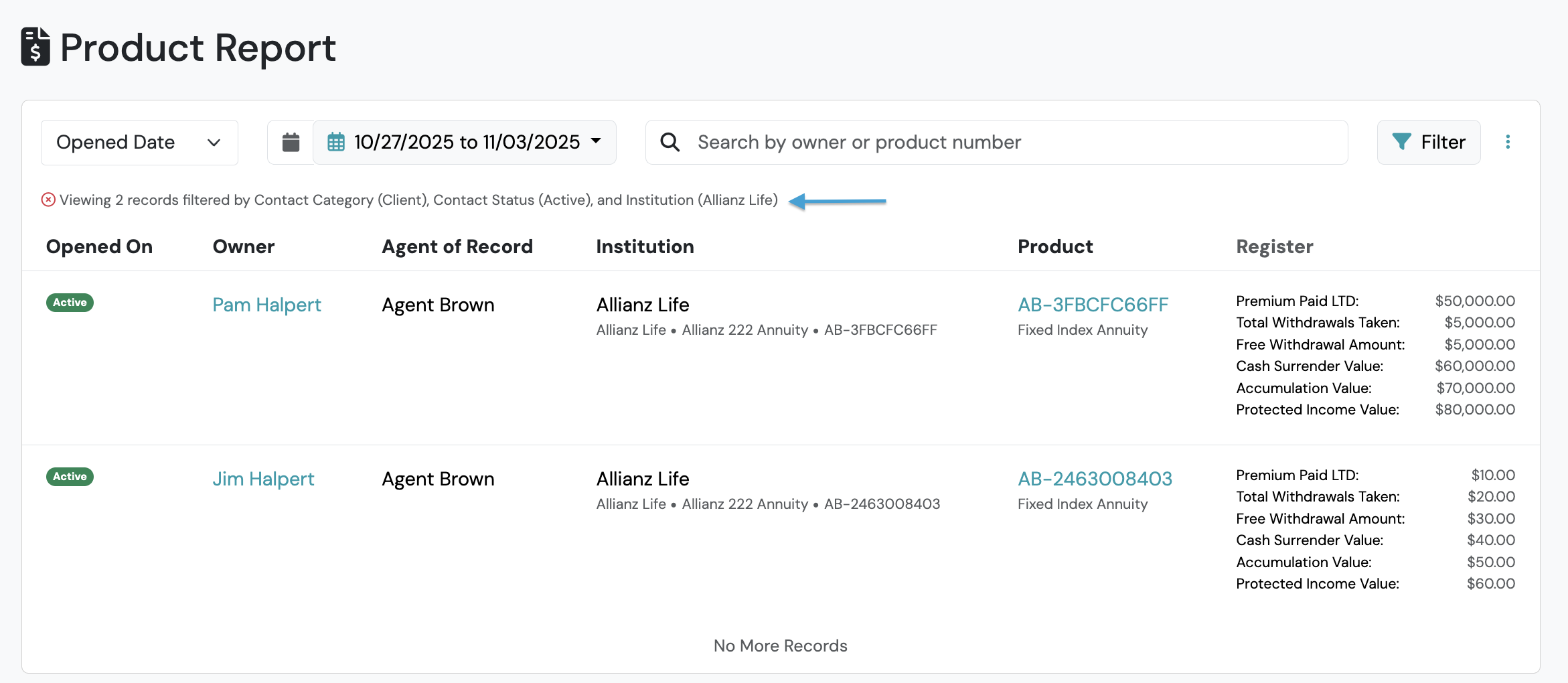Click Allianz Life institution name in Pam Halpert's row

[x=643, y=305]
